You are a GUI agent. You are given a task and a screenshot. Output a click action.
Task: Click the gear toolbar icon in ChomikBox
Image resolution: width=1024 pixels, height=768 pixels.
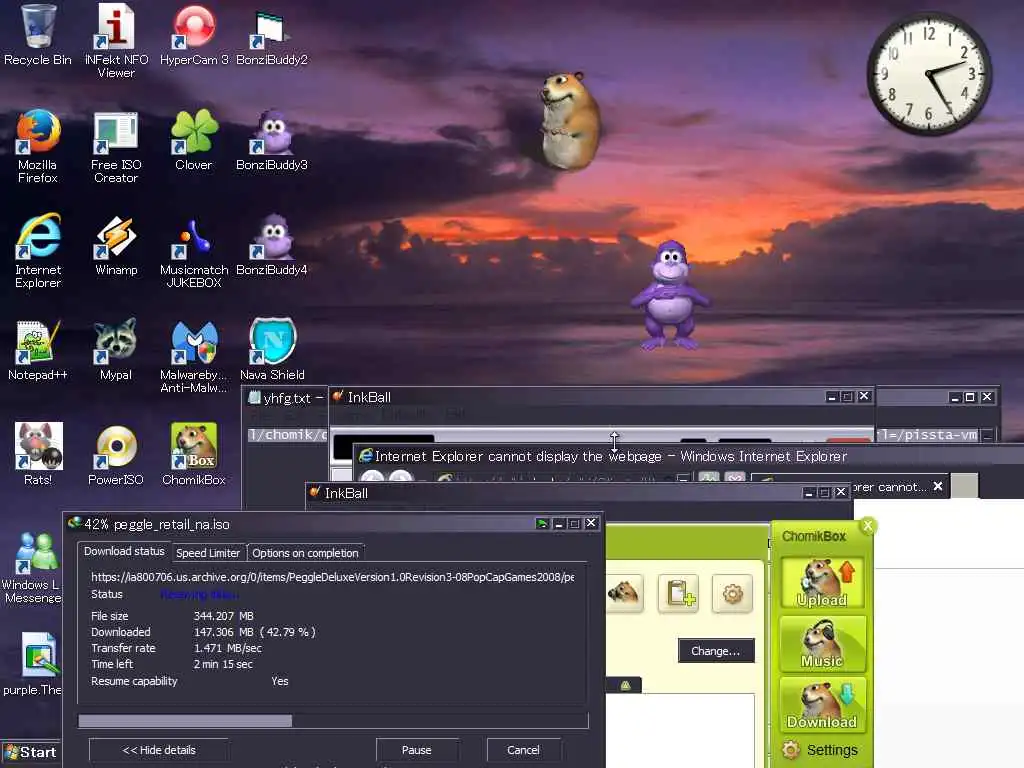tap(733, 593)
